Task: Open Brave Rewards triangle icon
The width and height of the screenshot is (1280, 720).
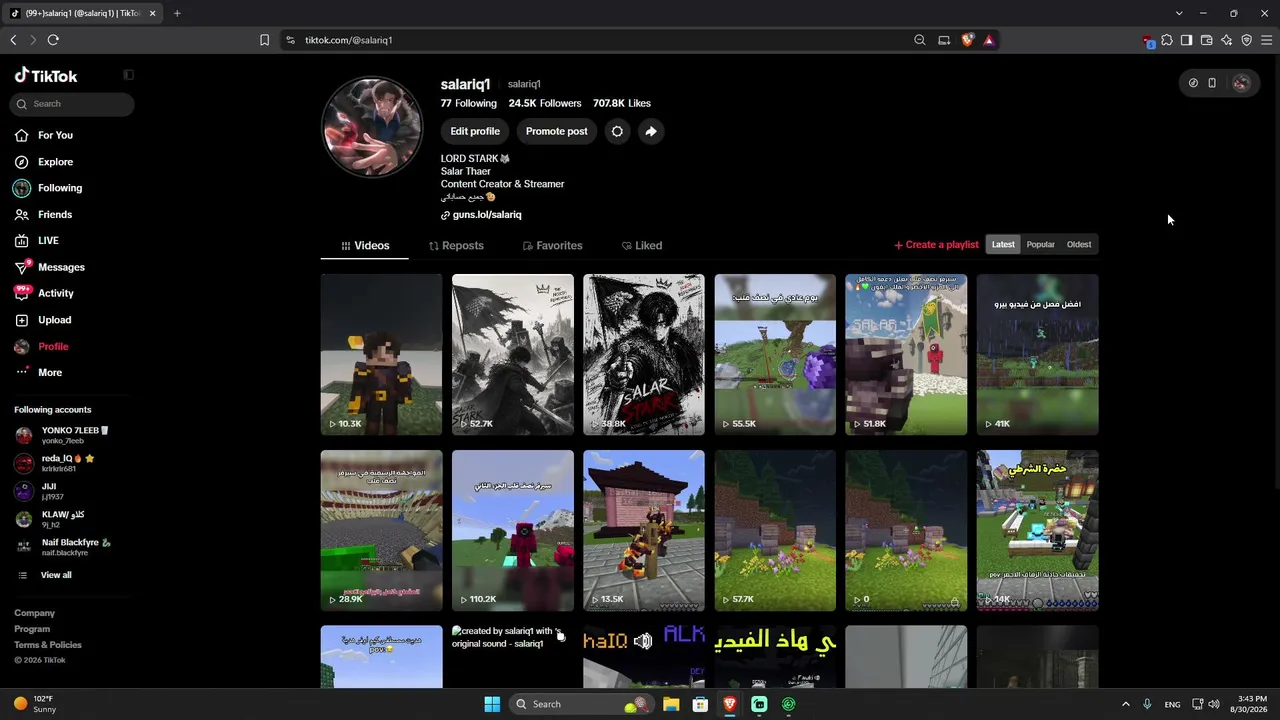Action: coord(989,40)
